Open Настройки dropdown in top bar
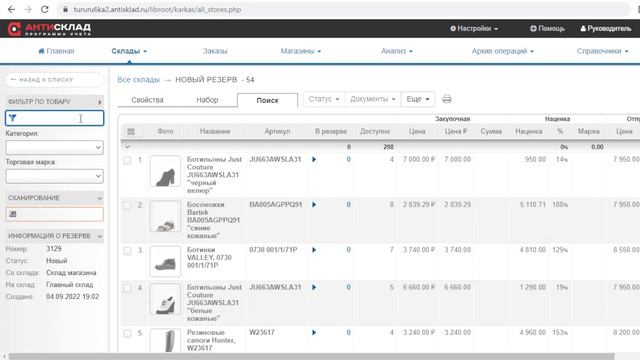 coord(474,29)
